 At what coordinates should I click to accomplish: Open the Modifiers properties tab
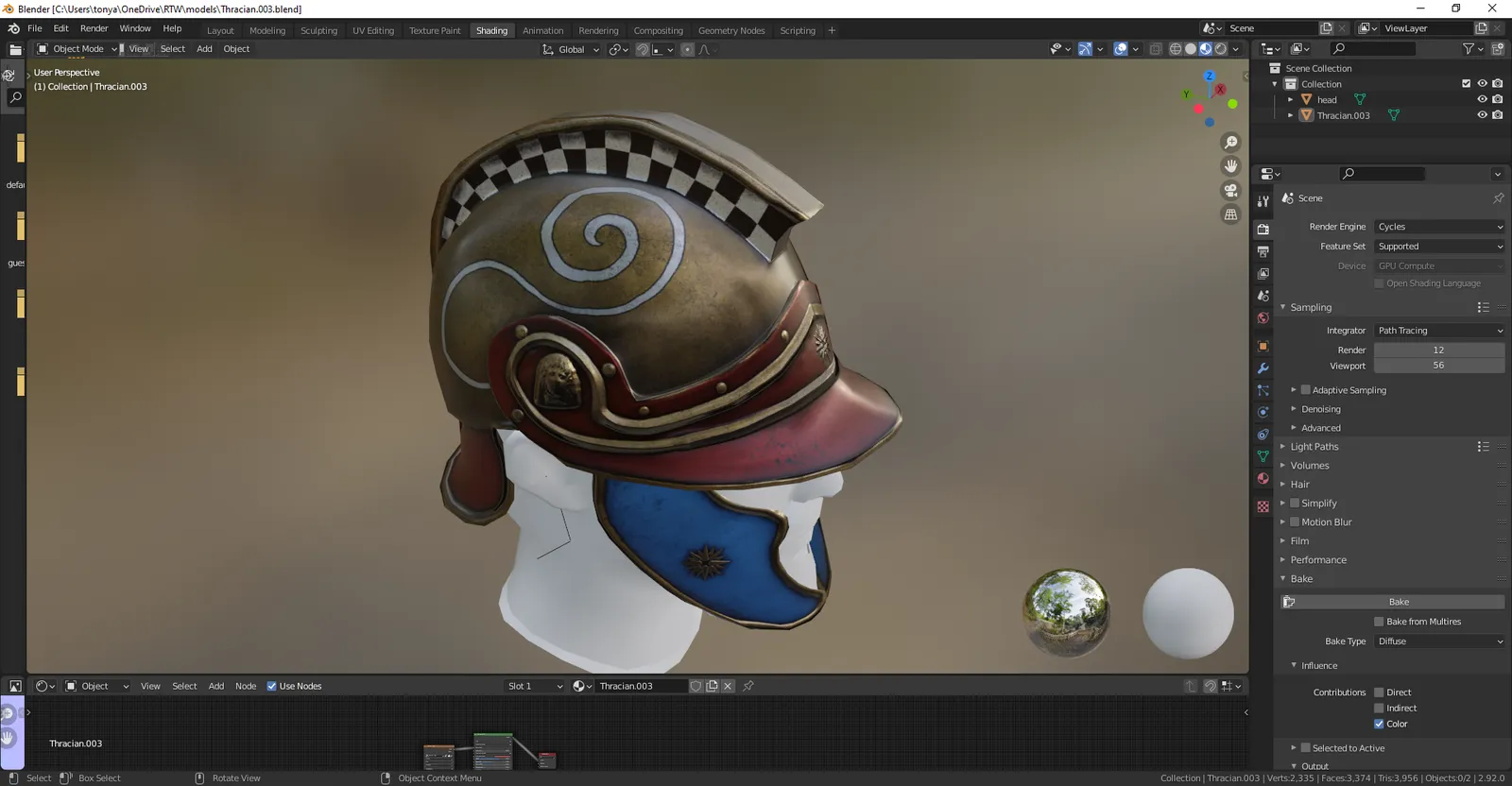tap(1263, 368)
